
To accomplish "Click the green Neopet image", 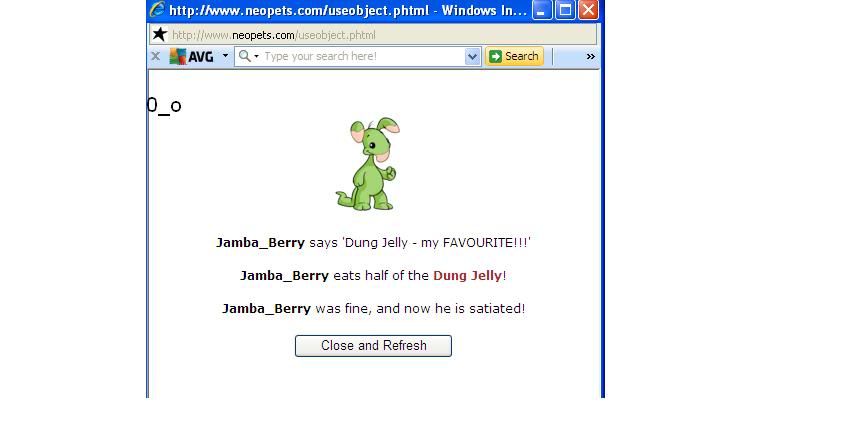I will pos(368,164).
